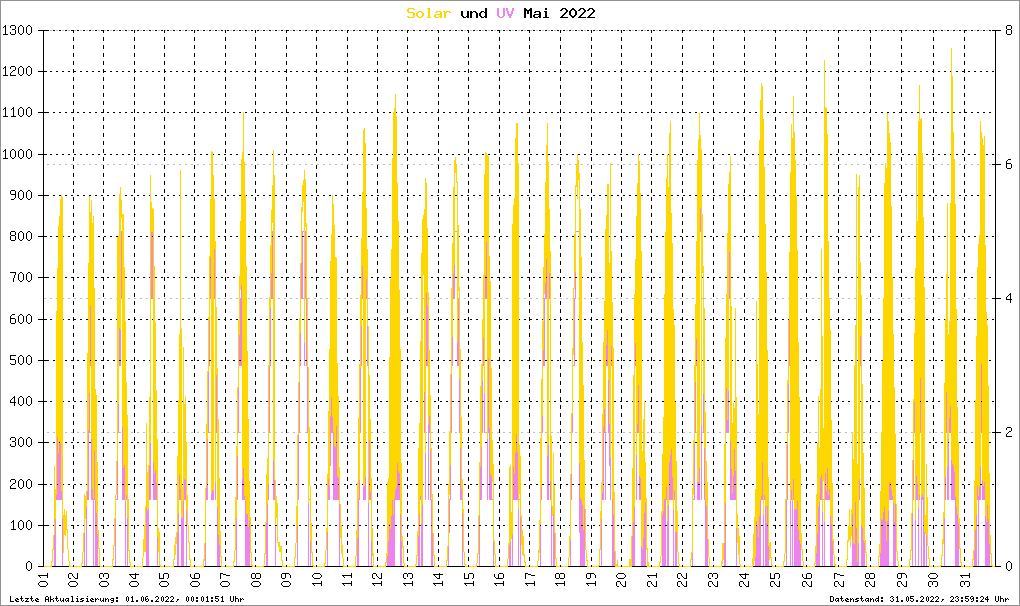
Task: Click day label 27 on the x-axis
Action: [x=839, y=579]
